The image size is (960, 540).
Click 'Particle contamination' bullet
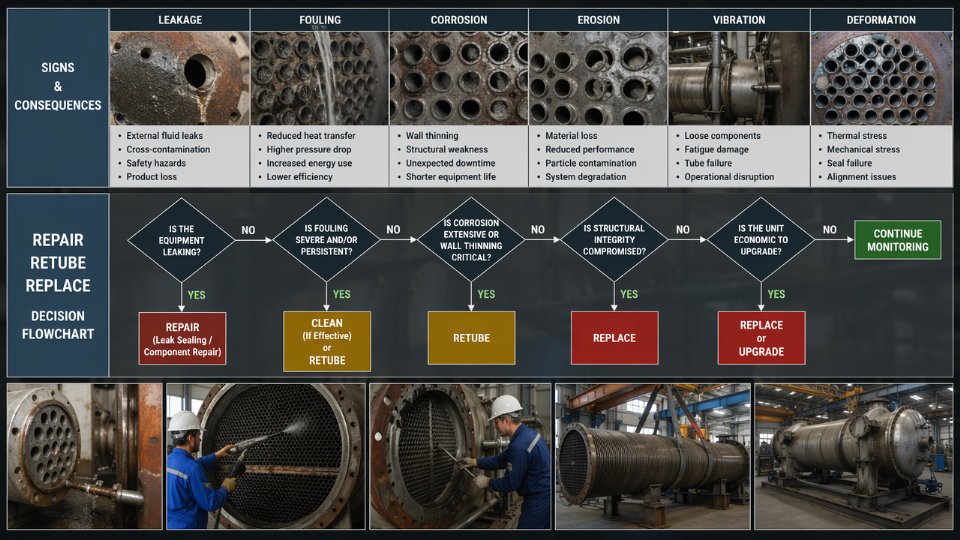[x=590, y=163]
